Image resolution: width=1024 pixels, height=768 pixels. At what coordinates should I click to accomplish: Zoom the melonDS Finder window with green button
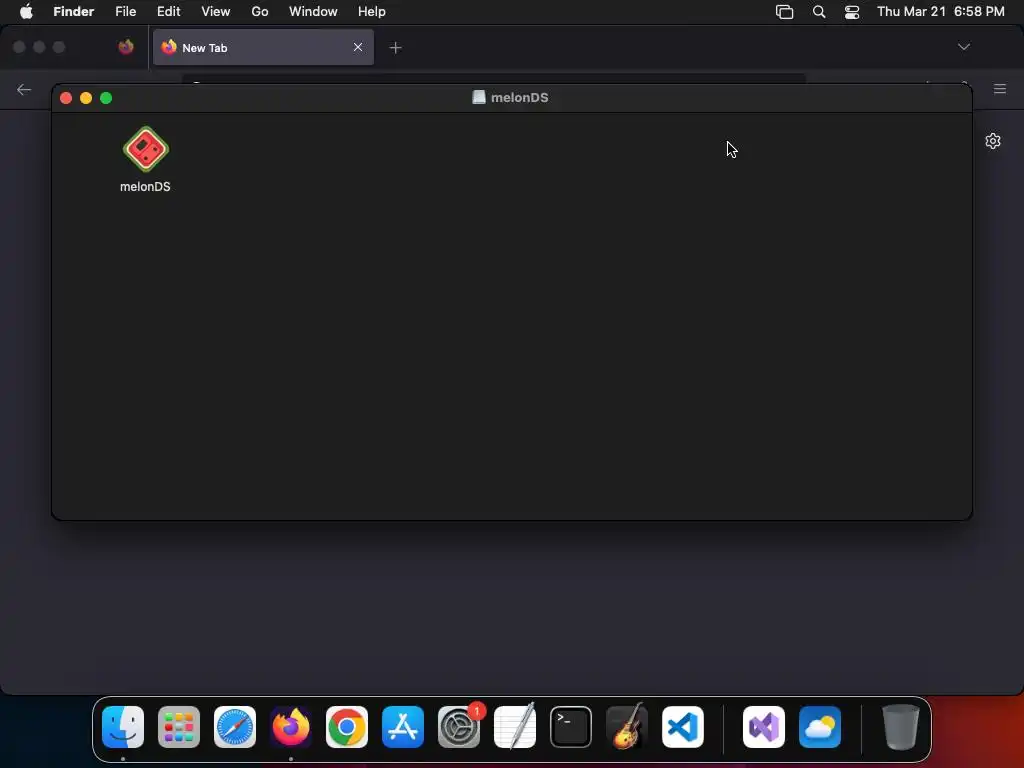106,98
